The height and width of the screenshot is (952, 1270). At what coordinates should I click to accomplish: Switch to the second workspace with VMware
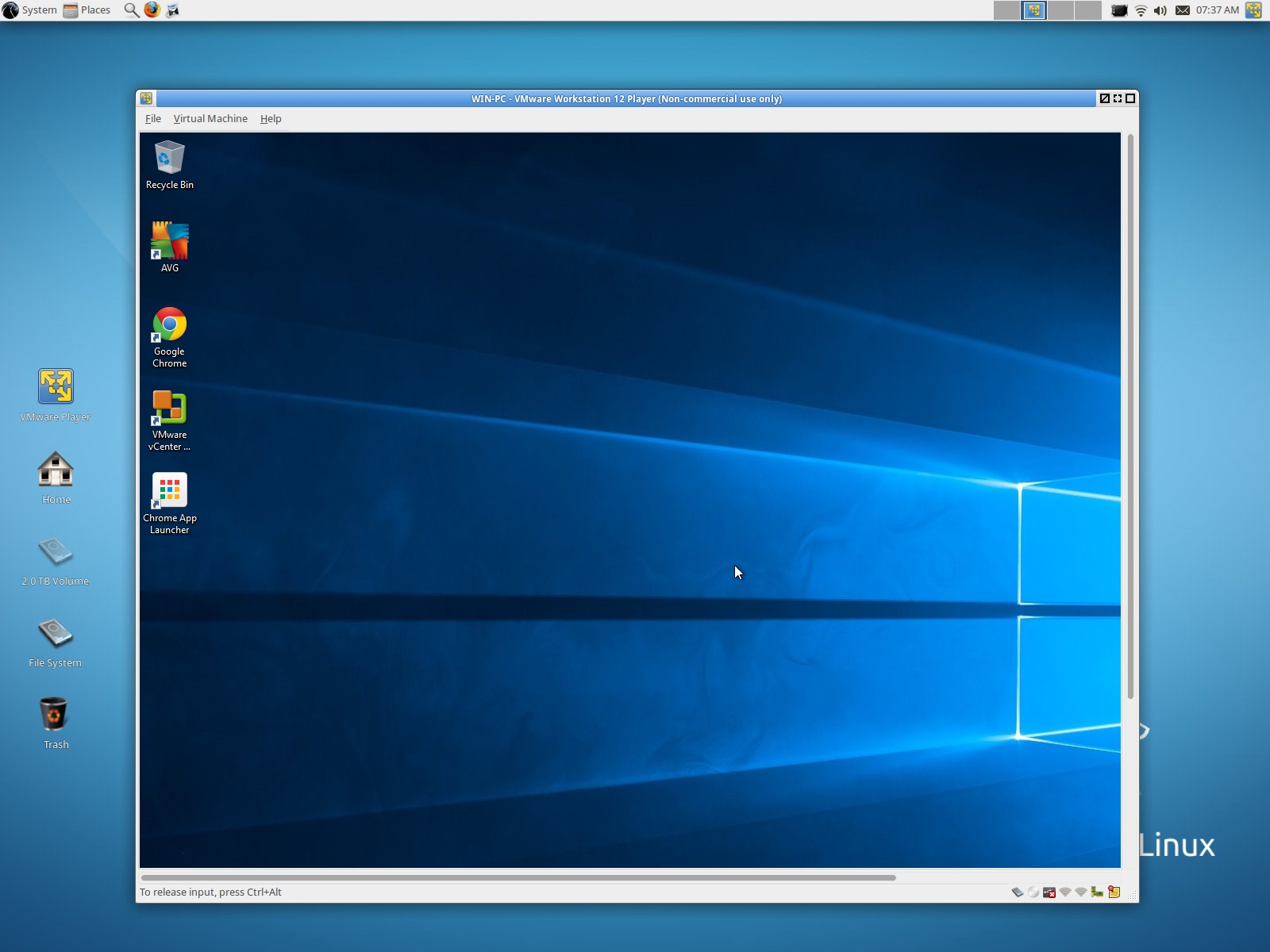point(1033,10)
